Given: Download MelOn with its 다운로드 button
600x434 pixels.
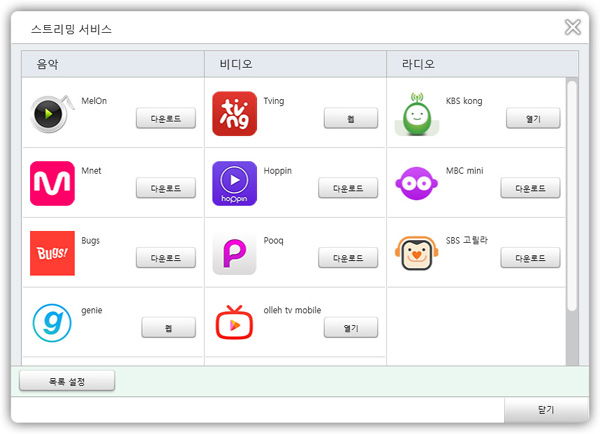Looking at the screenshot, I should (166, 118).
